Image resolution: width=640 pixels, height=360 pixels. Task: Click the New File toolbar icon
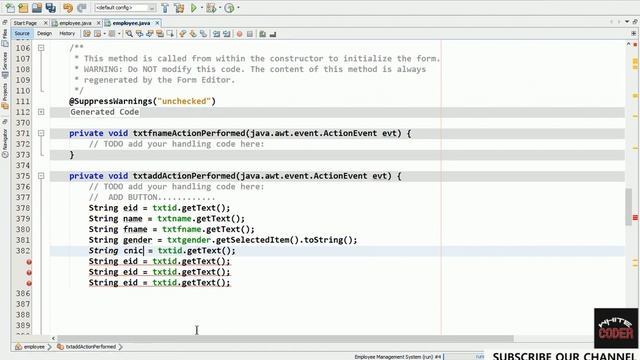(10, 8)
